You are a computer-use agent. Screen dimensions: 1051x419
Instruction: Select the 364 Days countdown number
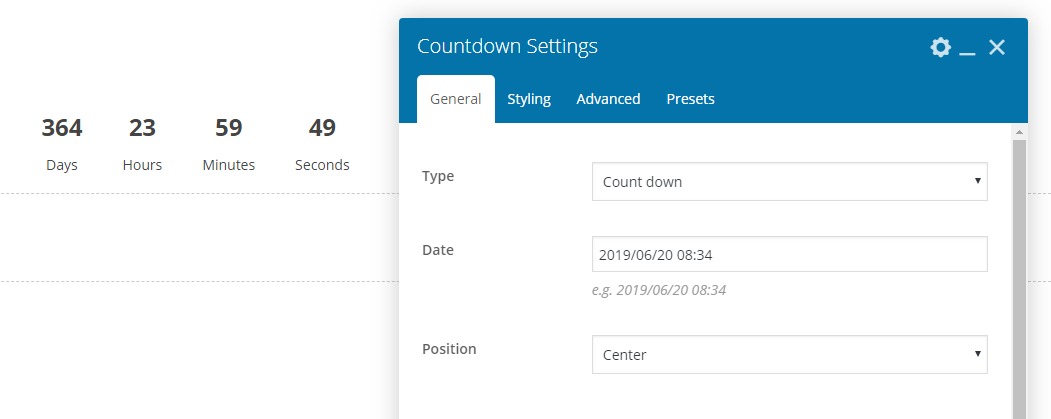[x=62, y=128]
